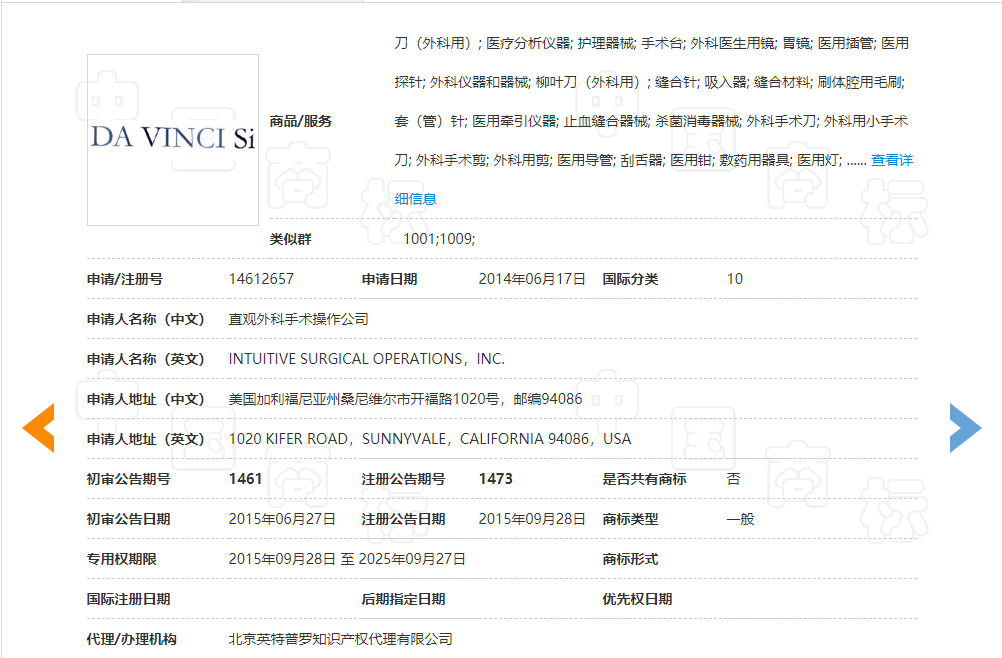
Task: Click the 商品/服务 label
Action: [300, 121]
